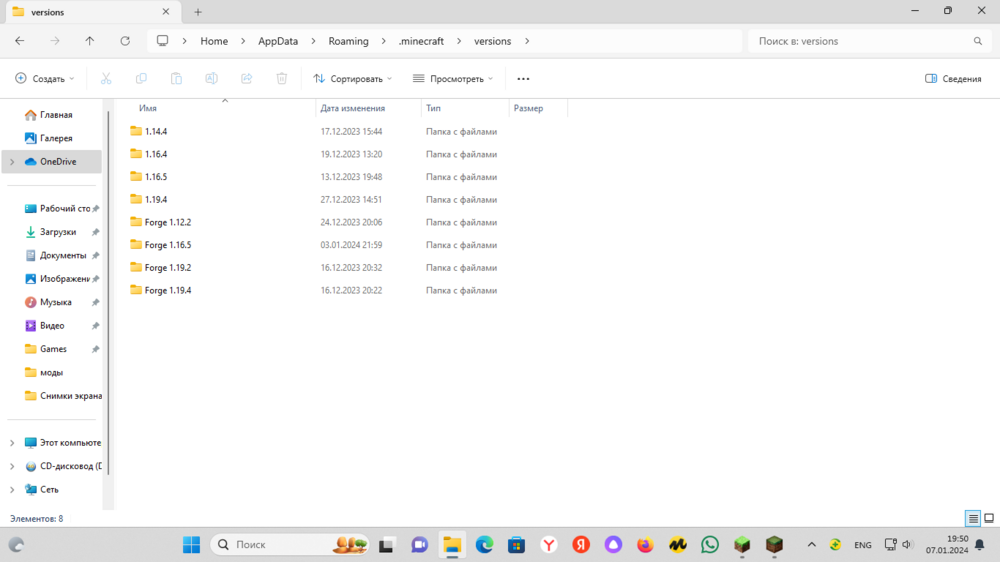Select the Forge 1.16.5 folder
Viewport: 1000px width, 562px height.
pyautogui.click(x=168, y=245)
